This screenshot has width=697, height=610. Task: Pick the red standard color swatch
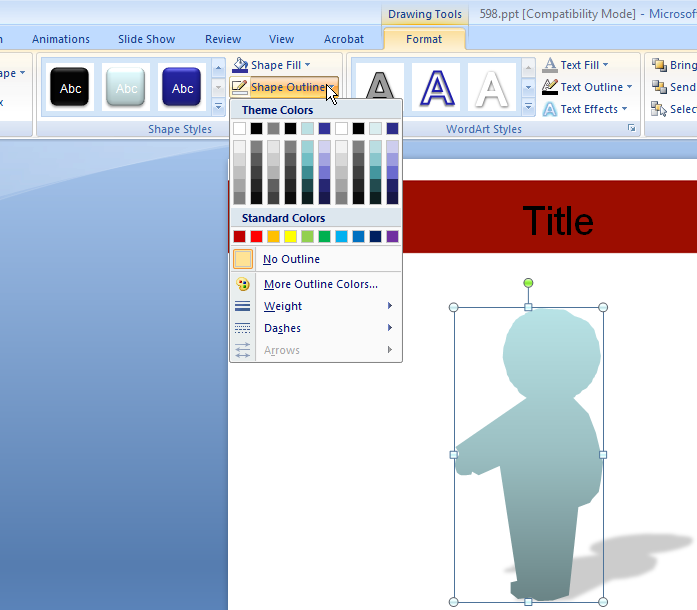point(256,237)
